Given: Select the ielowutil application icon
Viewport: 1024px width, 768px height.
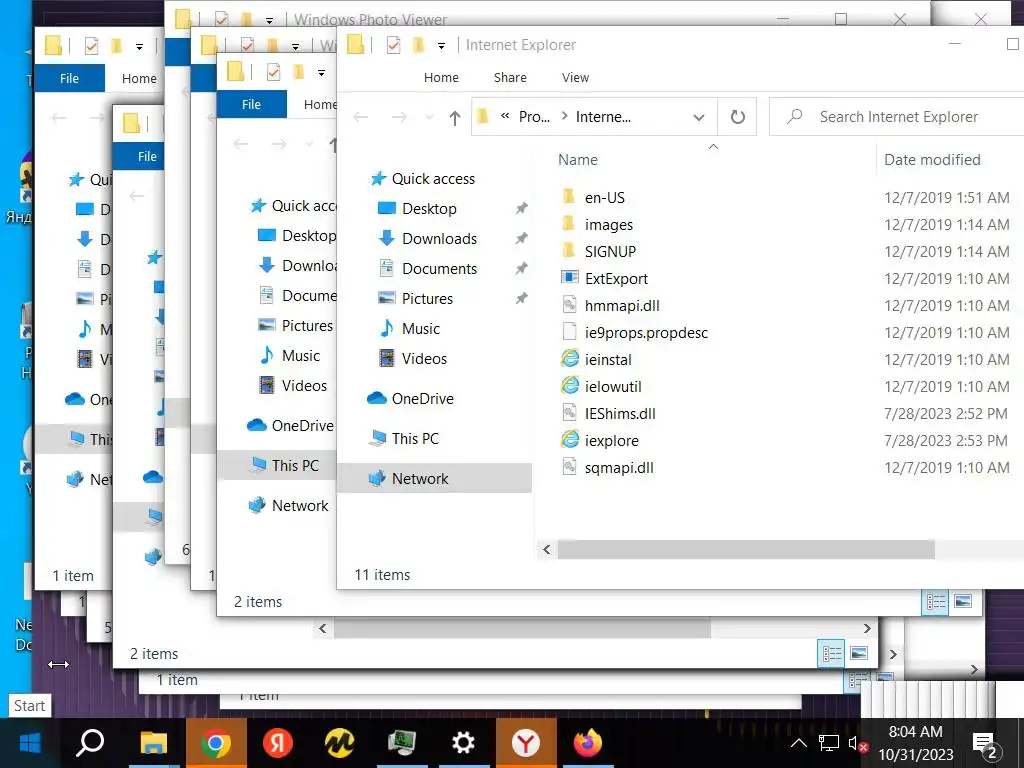Looking at the screenshot, I should click(x=569, y=386).
